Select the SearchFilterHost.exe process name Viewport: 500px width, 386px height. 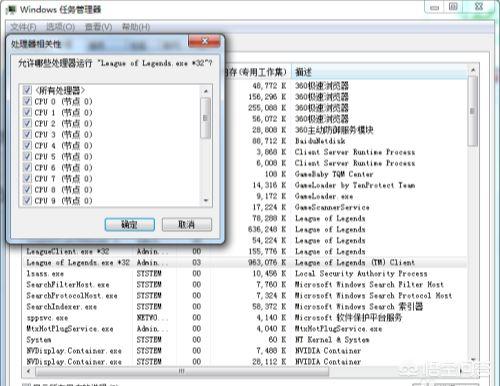68,285
